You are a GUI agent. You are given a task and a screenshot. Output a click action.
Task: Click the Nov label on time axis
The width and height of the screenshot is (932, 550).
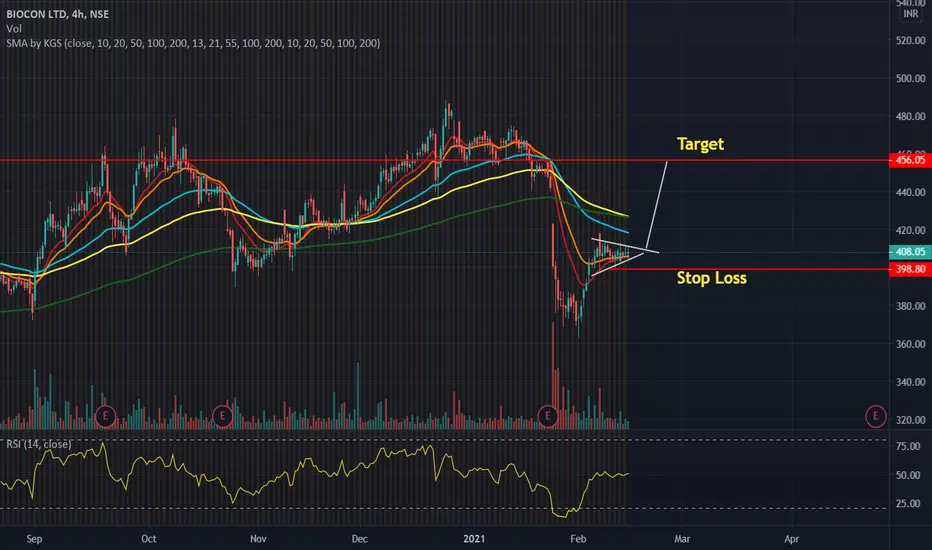click(x=258, y=539)
